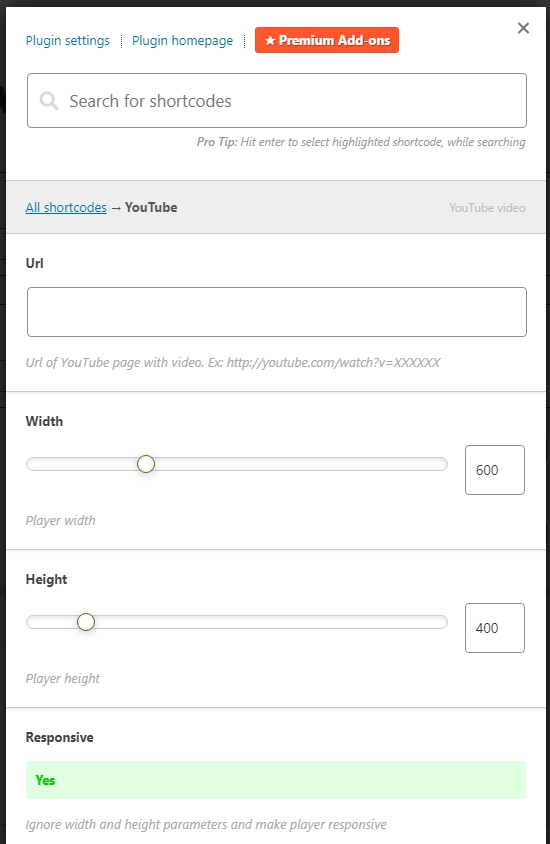Screen dimensions: 550x844
Task: Click the Height slider track's far end
Action: (x=441, y=622)
